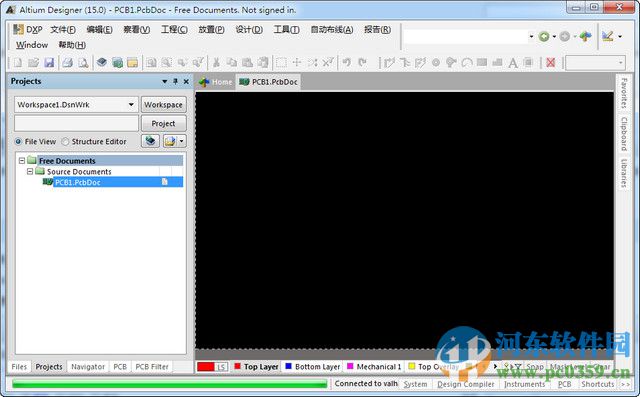Click the Shortcuts status bar button

(x=598, y=384)
